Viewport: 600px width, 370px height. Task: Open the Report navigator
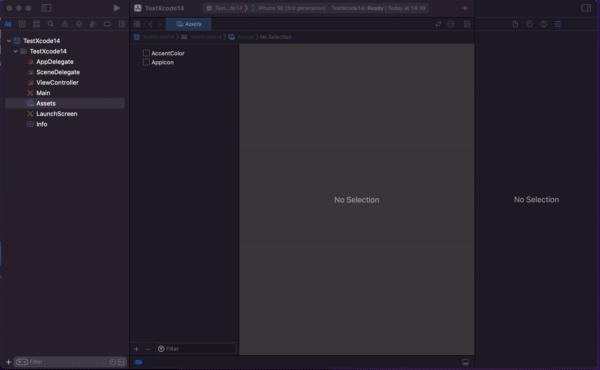tap(122, 24)
